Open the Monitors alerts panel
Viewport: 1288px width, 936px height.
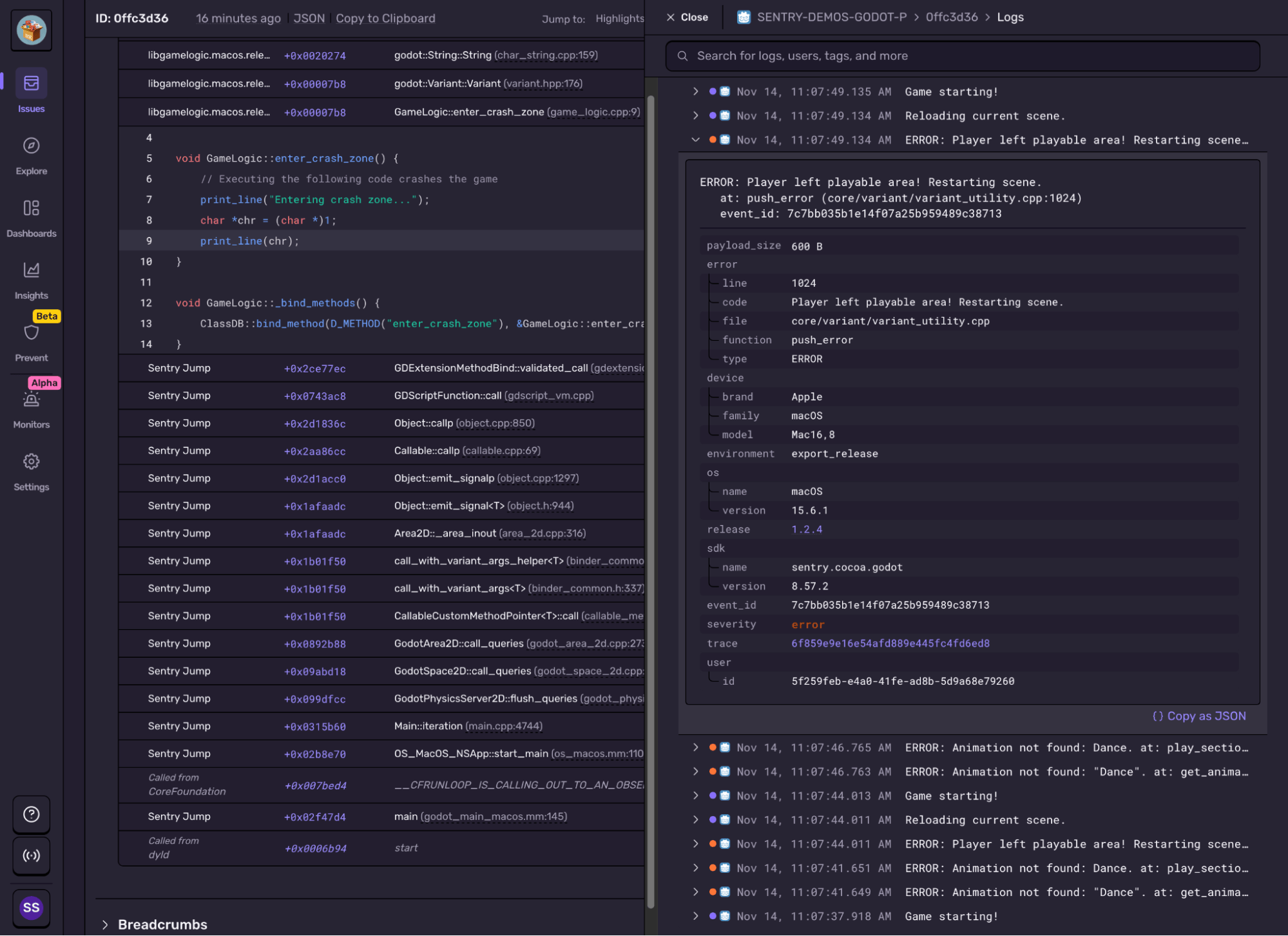31,399
